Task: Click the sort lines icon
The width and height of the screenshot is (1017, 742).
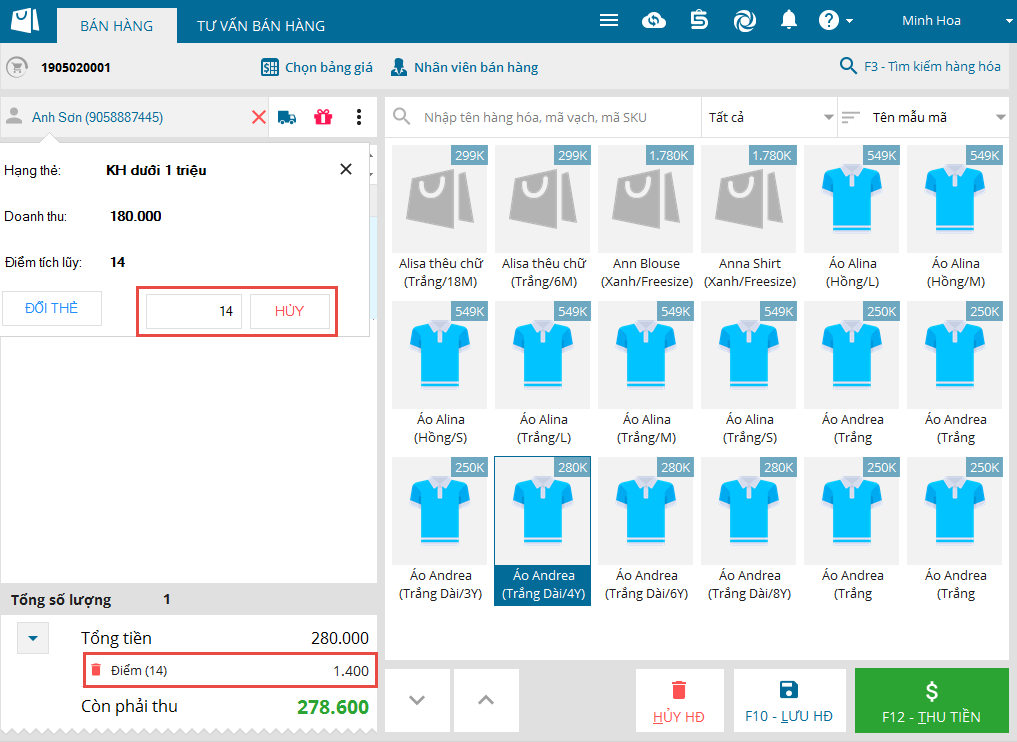Action: (x=850, y=117)
